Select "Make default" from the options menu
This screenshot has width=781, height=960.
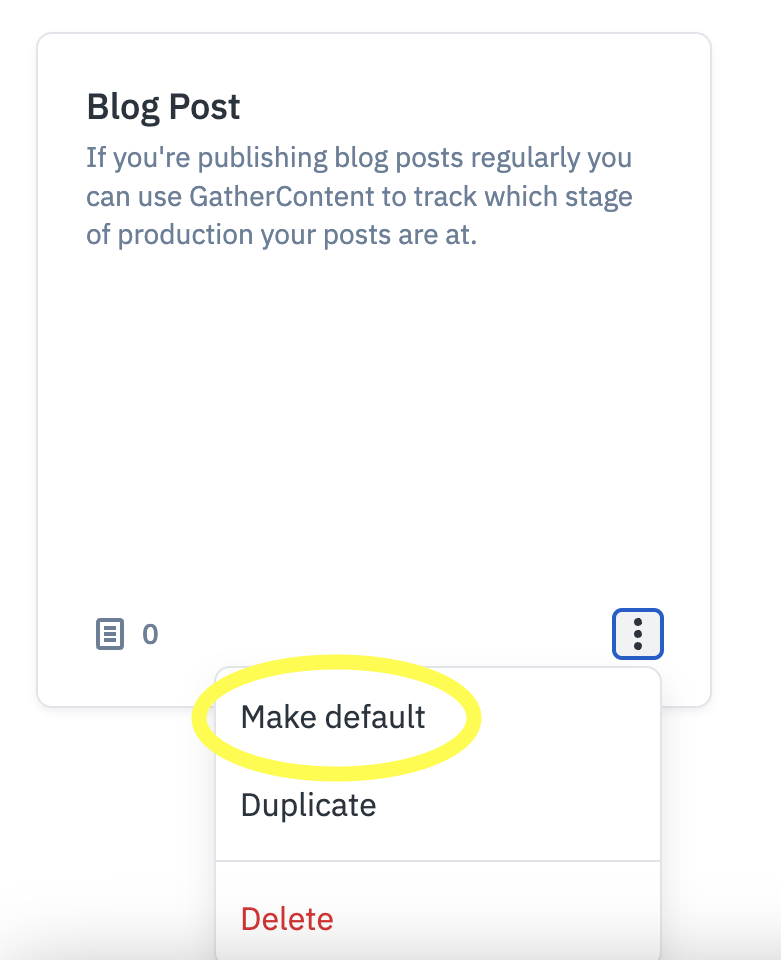click(333, 717)
